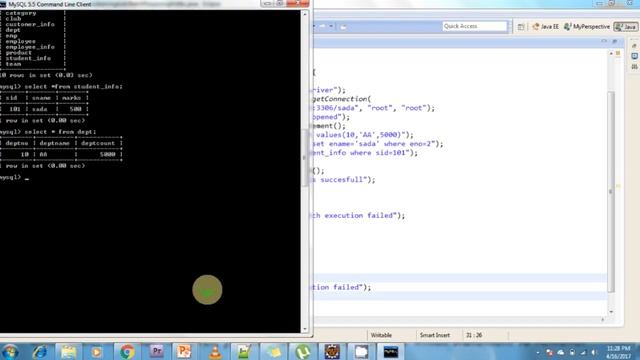Open Google Chrome from the taskbar
The image size is (640, 360).
click(x=127, y=351)
